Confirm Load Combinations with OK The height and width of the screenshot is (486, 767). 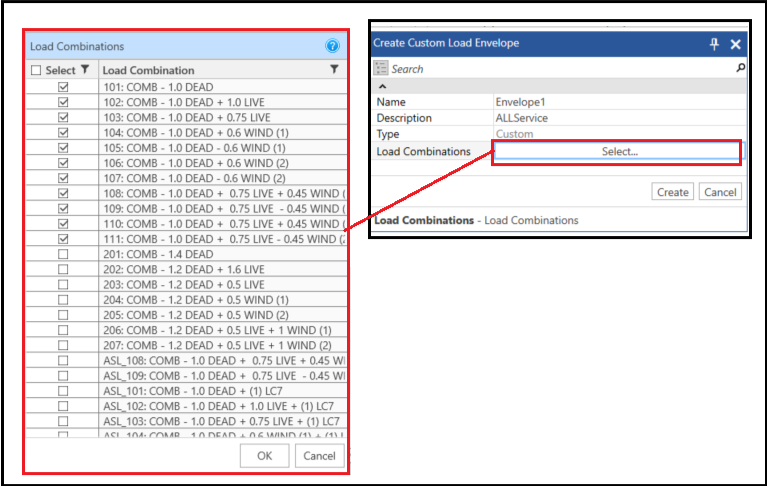[x=265, y=456]
